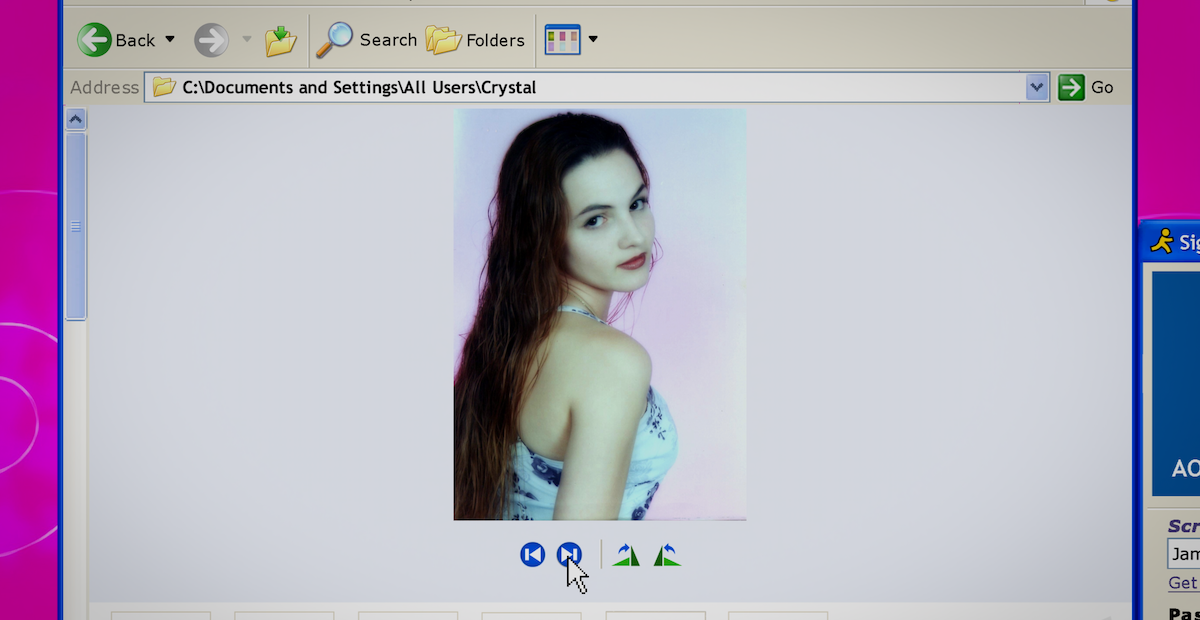Click the large photo preview

point(600,314)
